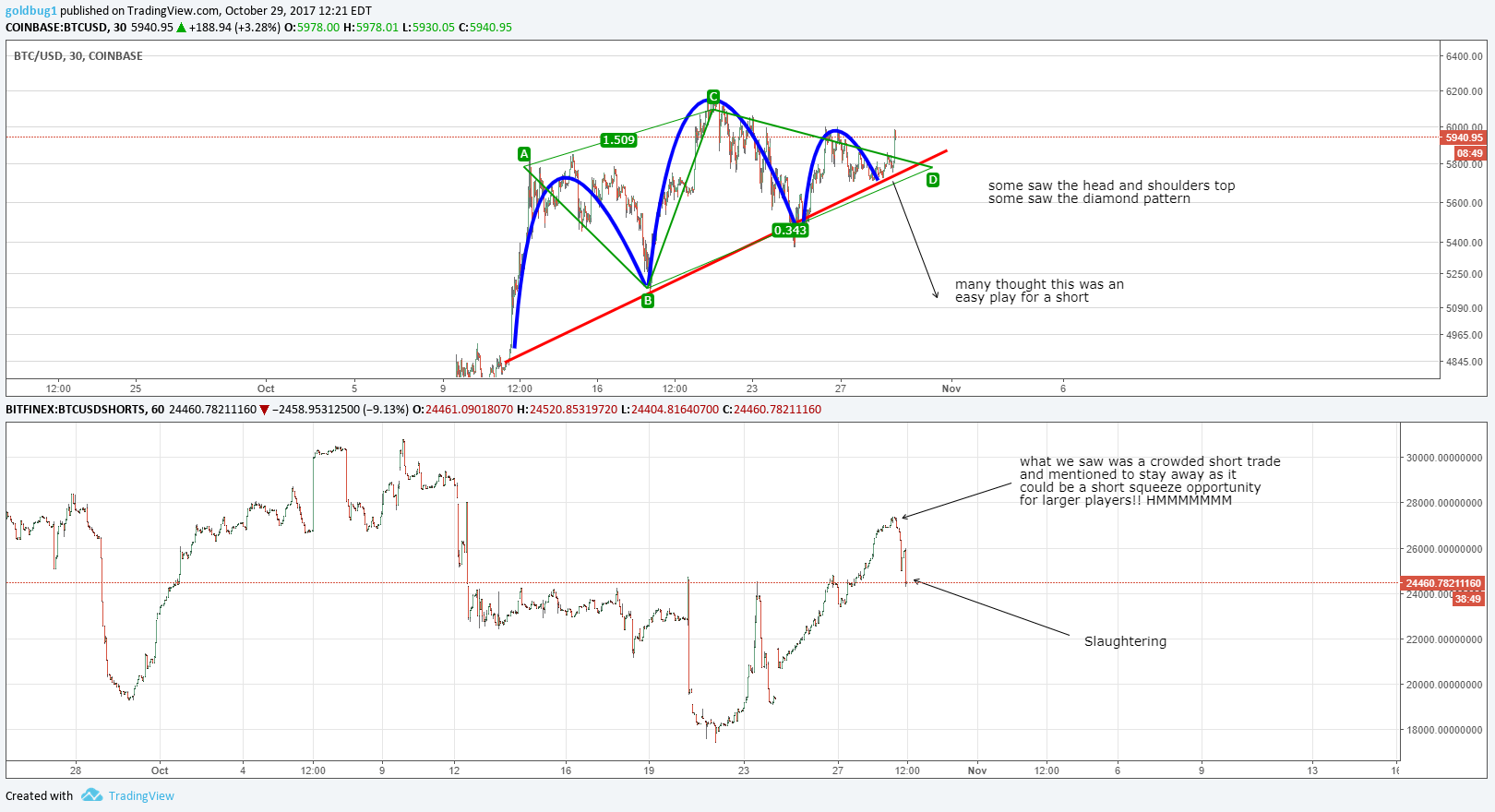Click the 0.343 ratio label
This screenshot has height=812, width=1495.
(790, 231)
